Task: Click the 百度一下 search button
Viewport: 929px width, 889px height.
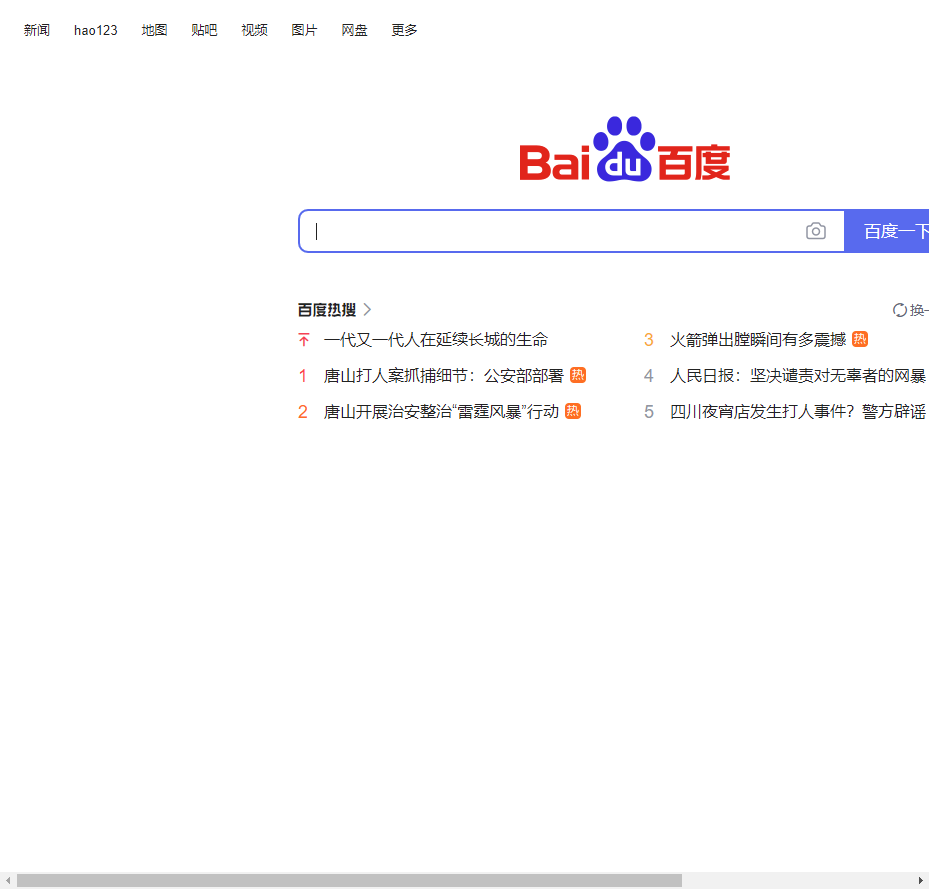Action: [886, 231]
